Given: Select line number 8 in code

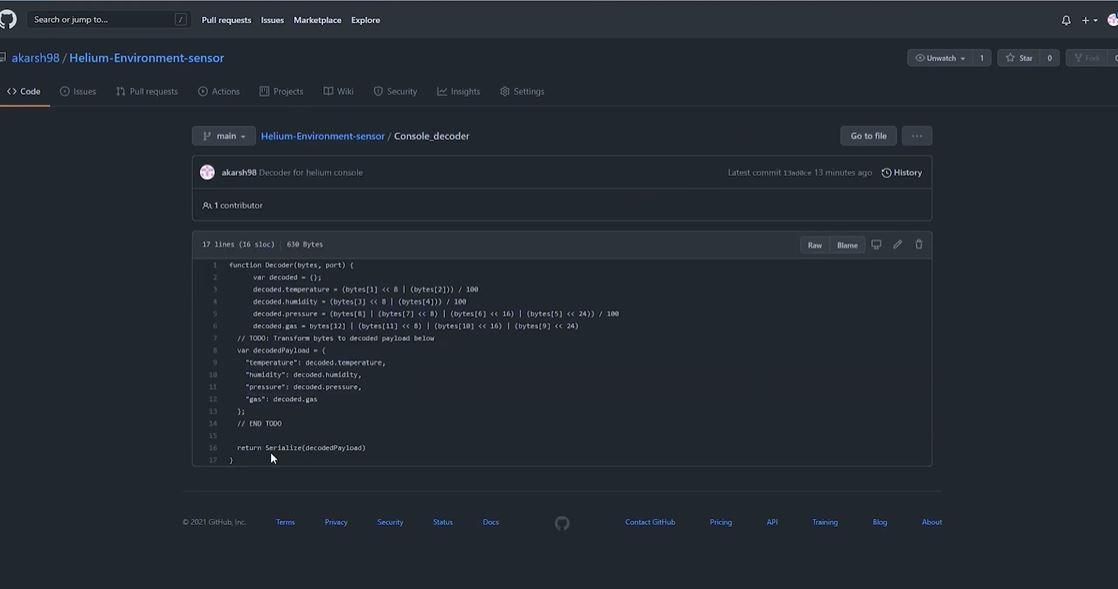Looking at the screenshot, I should pos(215,351).
